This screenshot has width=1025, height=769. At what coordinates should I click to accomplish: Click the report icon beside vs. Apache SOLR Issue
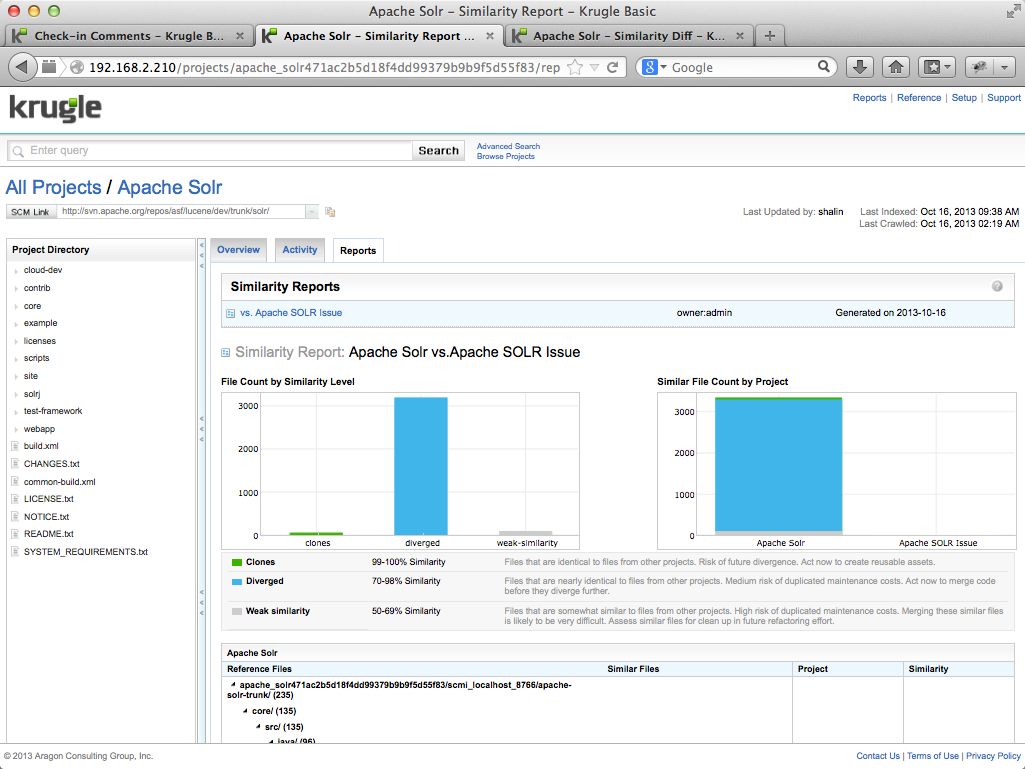(231, 313)
